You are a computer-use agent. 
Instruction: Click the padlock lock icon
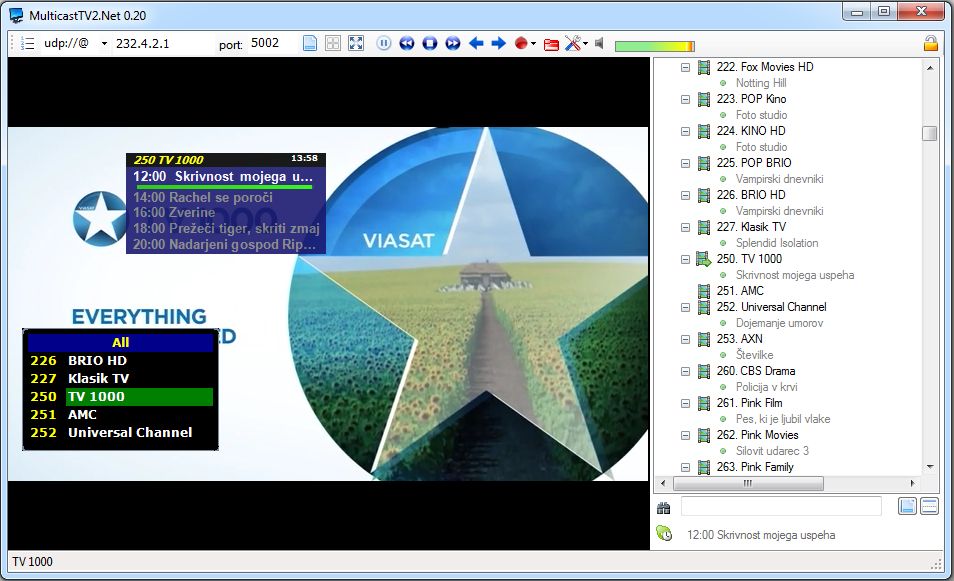930,43
